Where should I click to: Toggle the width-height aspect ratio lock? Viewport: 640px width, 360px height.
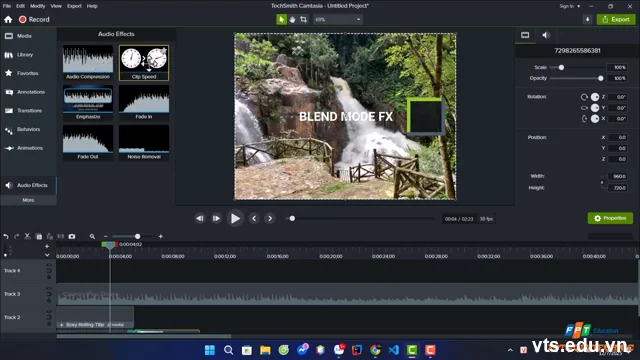click(x=602, y=182)
